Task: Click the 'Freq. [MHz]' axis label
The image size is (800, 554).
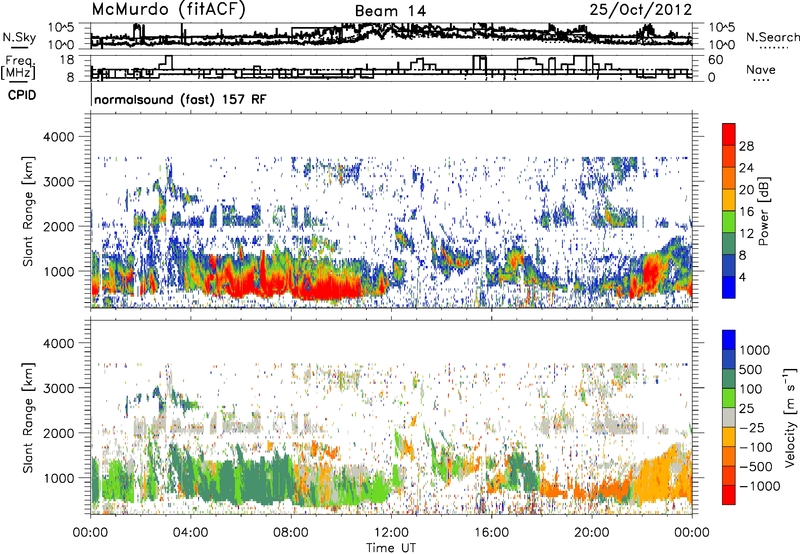Action: [18, 67]
